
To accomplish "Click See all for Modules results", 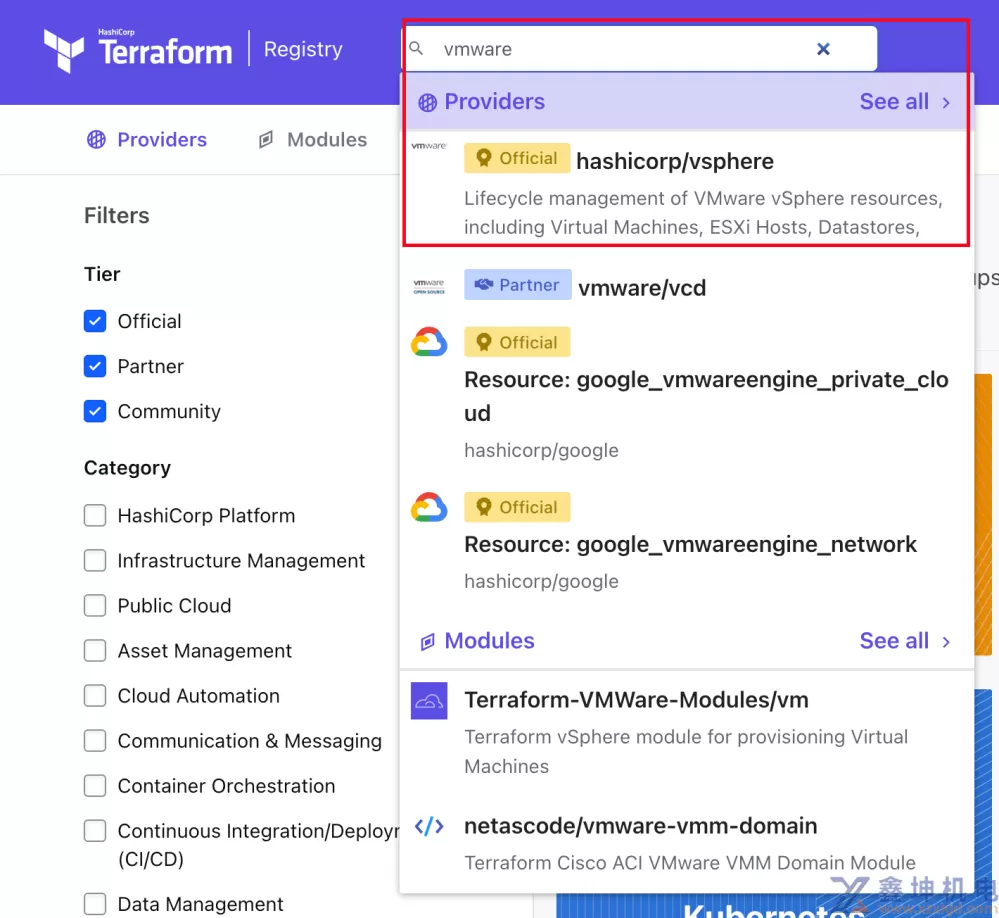I will (x=905, y=641).
